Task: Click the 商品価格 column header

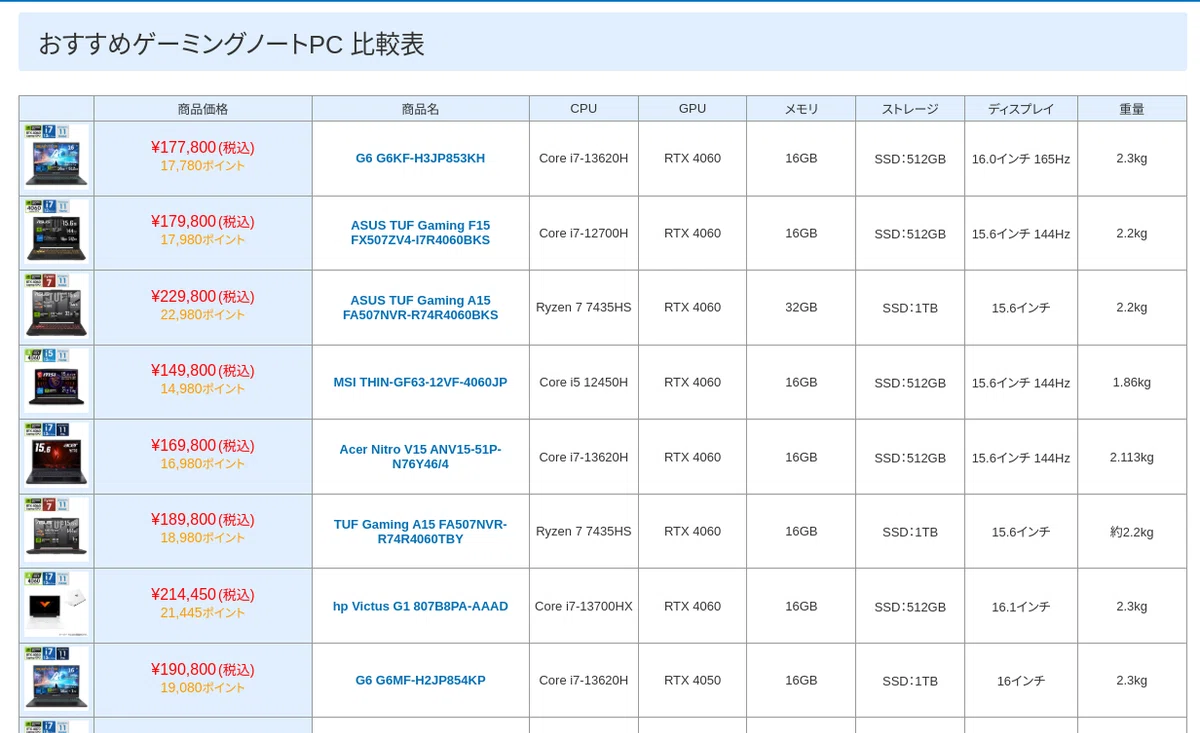Action: (x=203, y=109)
